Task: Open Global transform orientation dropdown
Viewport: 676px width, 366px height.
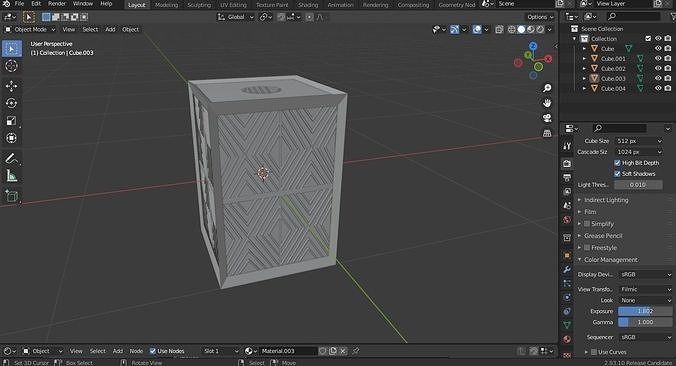Action: (x=235, y=17)
